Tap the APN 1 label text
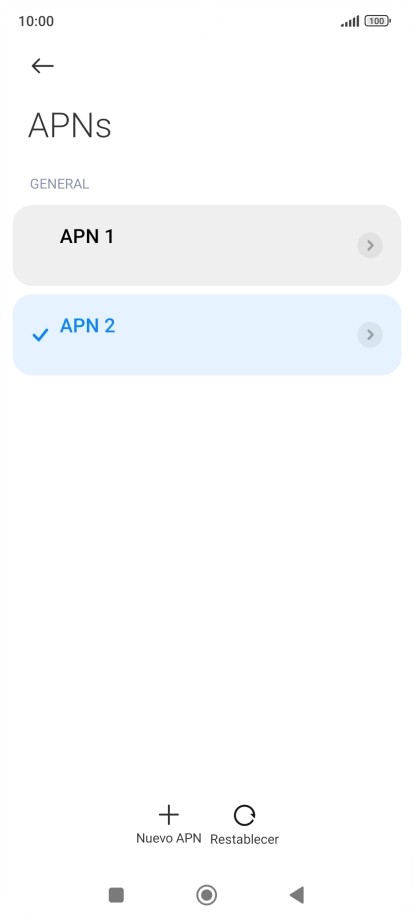The width and height of the screenshot is (414, 920). tap(87, 236)
